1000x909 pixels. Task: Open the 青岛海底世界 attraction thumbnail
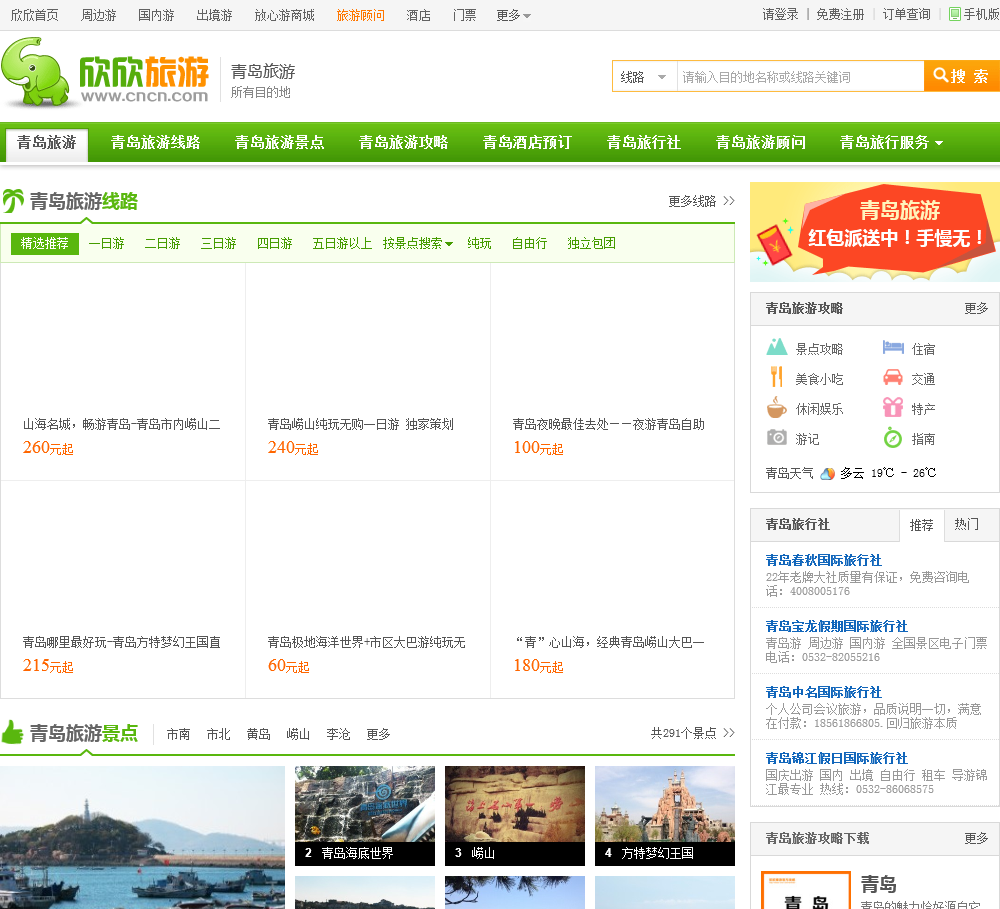click(x=365, y=815)
